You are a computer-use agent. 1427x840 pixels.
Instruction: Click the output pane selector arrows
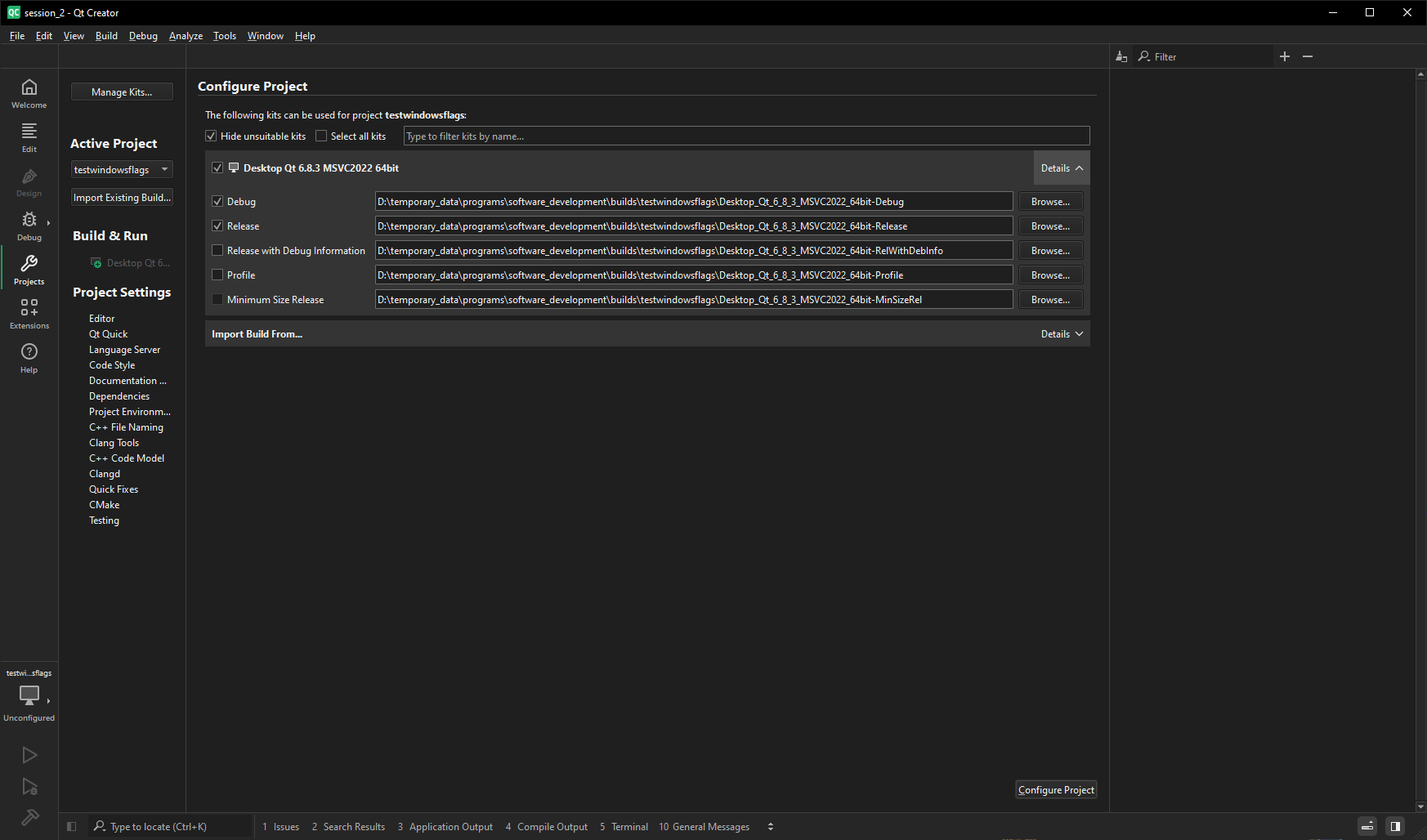coord(771,827)
